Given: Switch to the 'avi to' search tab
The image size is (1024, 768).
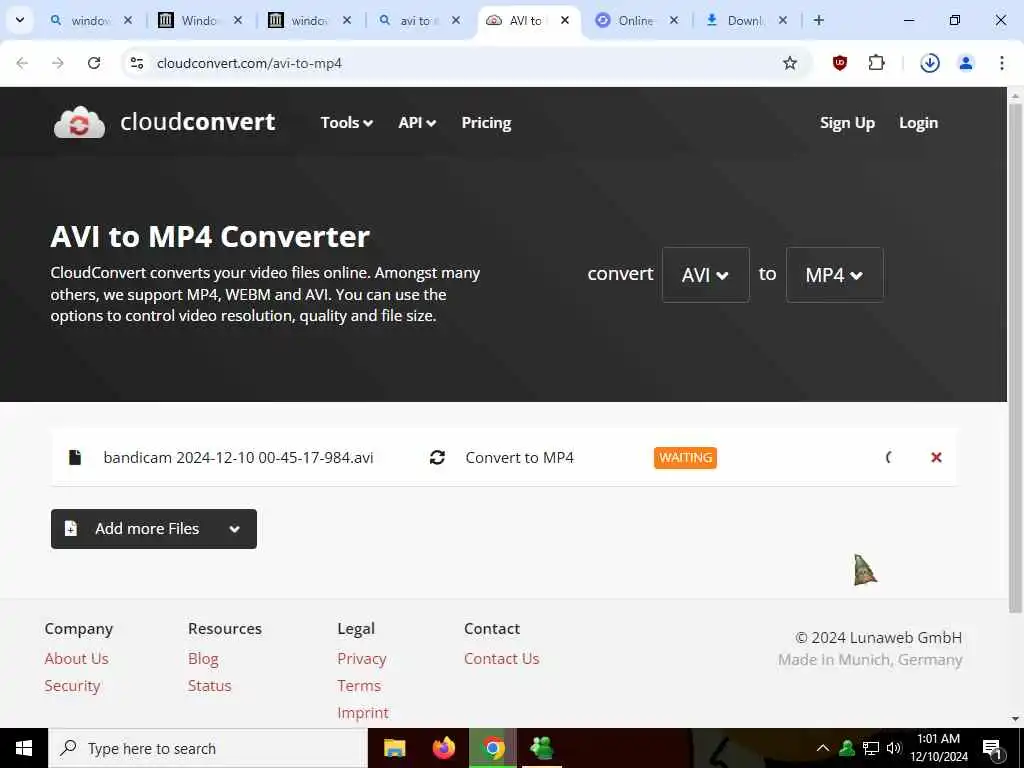Looking at the screenshot, I should [418, 20].
